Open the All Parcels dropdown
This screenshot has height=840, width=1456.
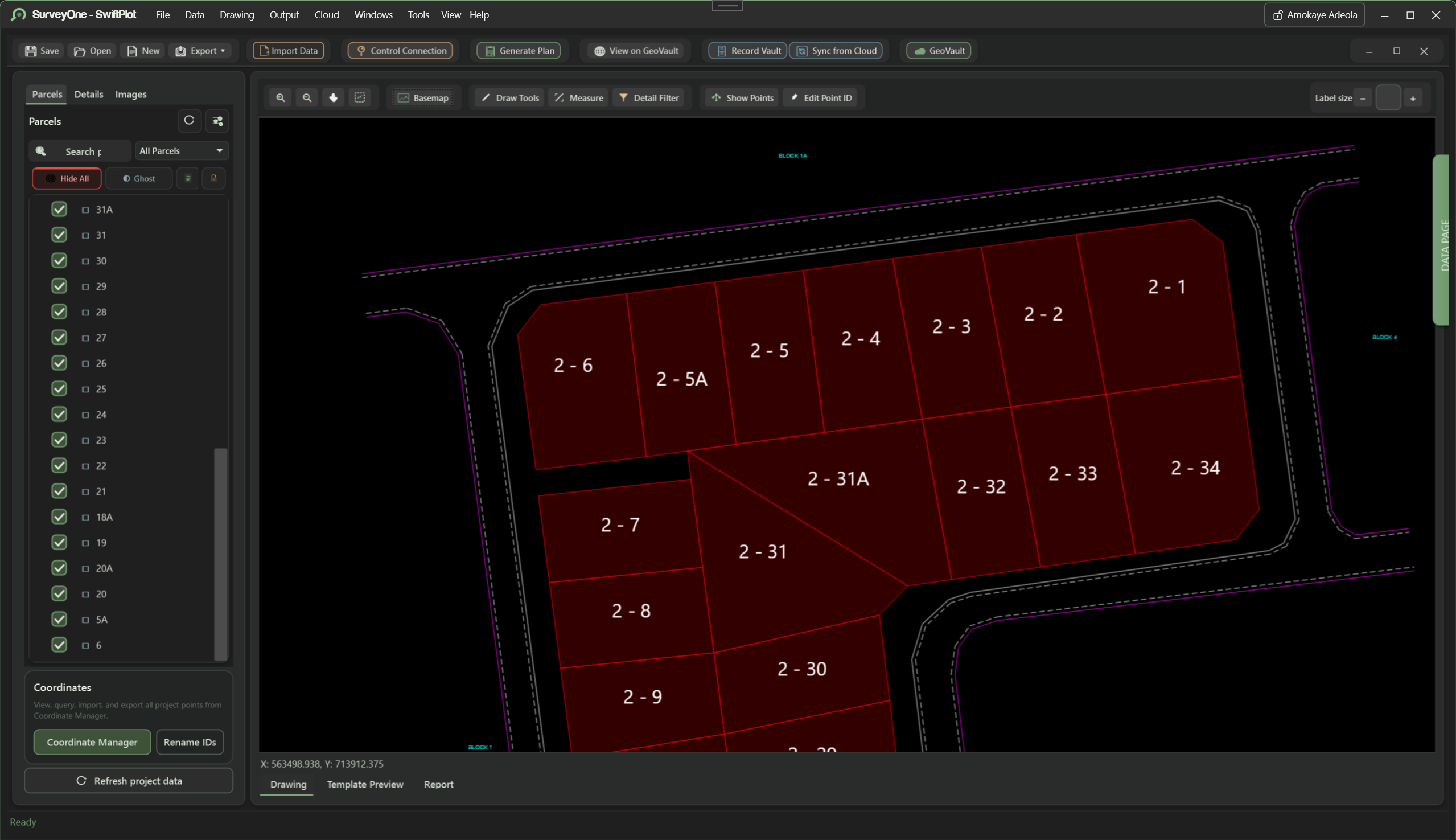(x=181, y=150)
